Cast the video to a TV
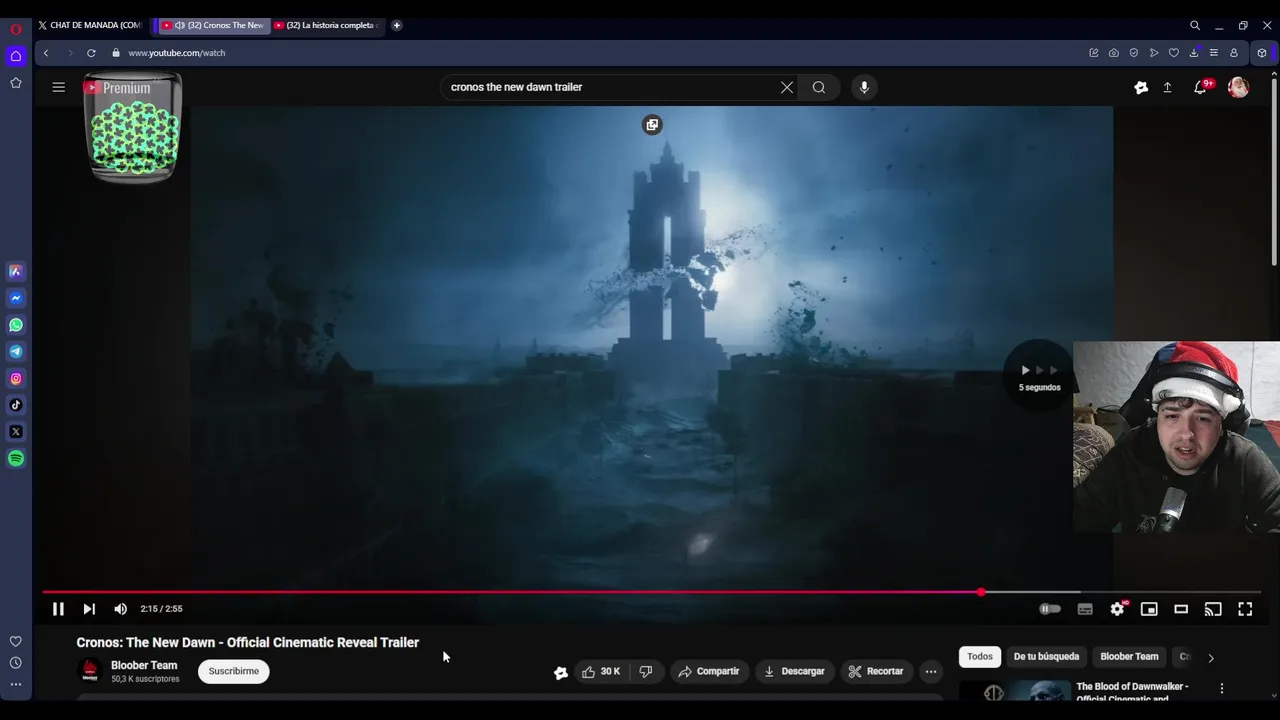This screenshot has width=1280, height=720. 1213,609
